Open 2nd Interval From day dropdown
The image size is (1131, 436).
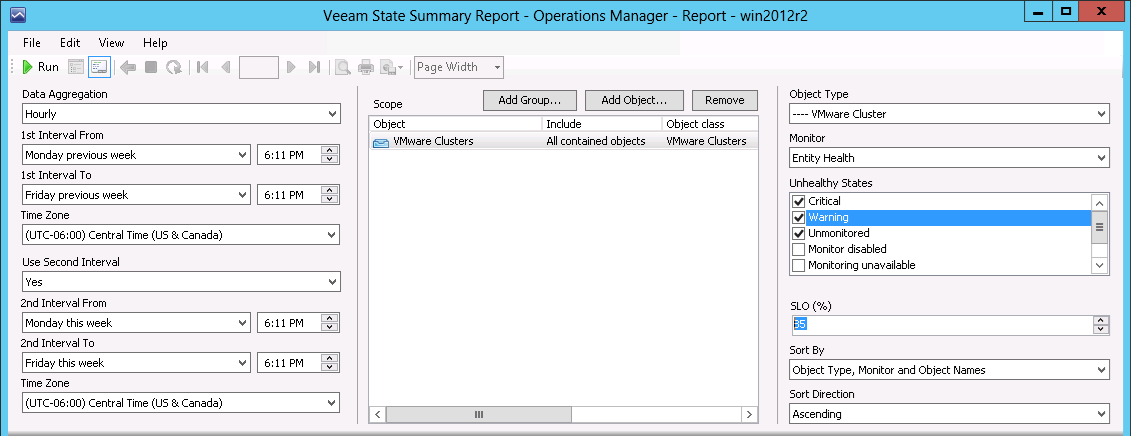136,323
